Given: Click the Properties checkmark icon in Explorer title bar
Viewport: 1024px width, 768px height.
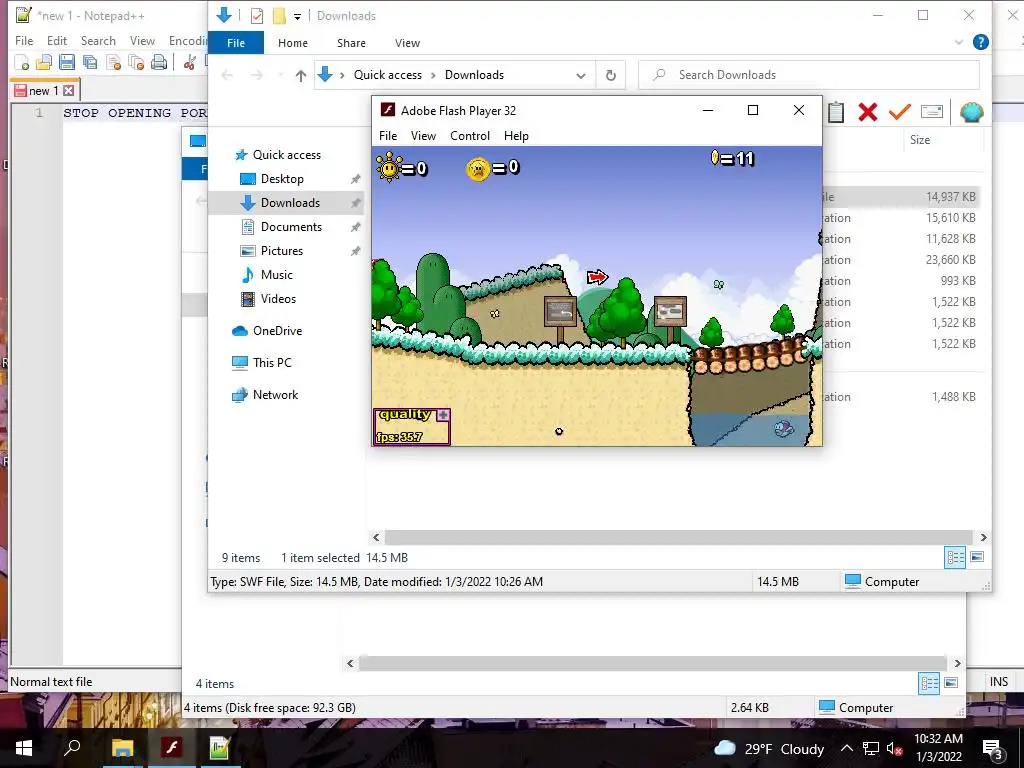Looking at the screenshot, I should tap(257, 16).
